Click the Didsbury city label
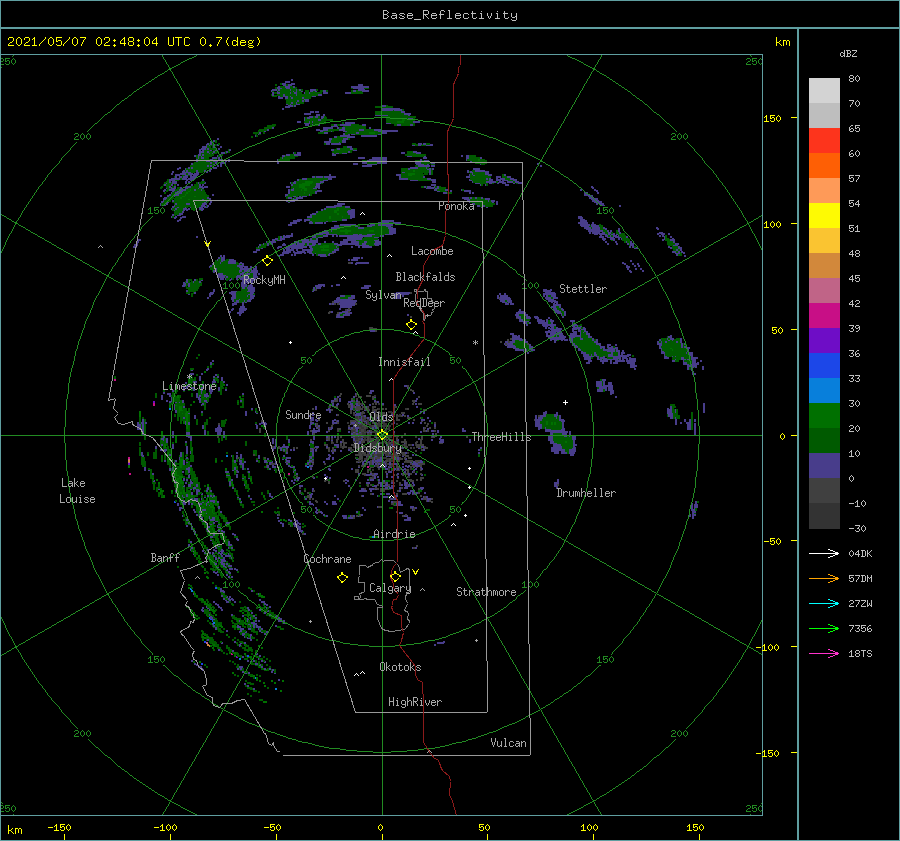The height and width of the screenshot is (841, 900). pos(377,448)
